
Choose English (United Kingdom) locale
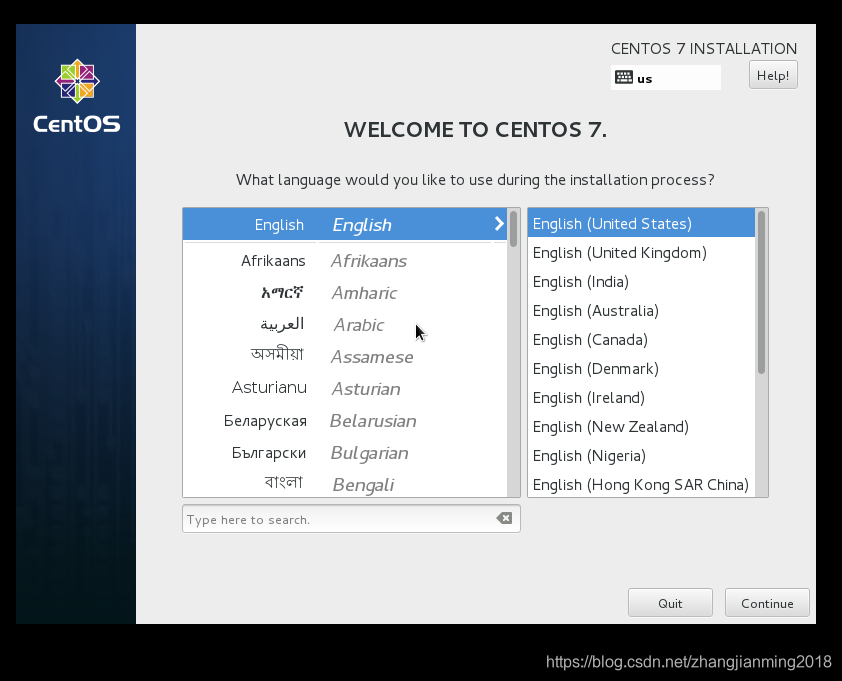tap(641, 252)
